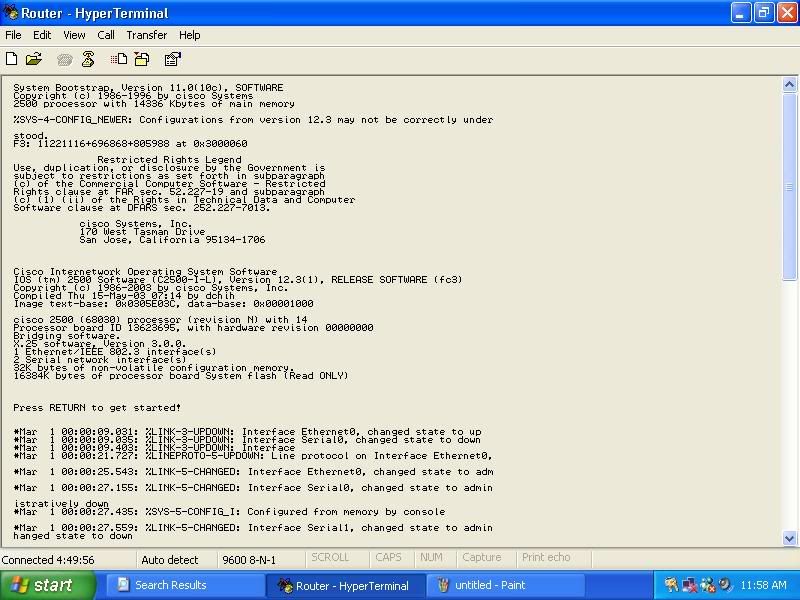Switch to Search Results taskbar window
This screenshot has height=600, width=800.
pos(184,585)
